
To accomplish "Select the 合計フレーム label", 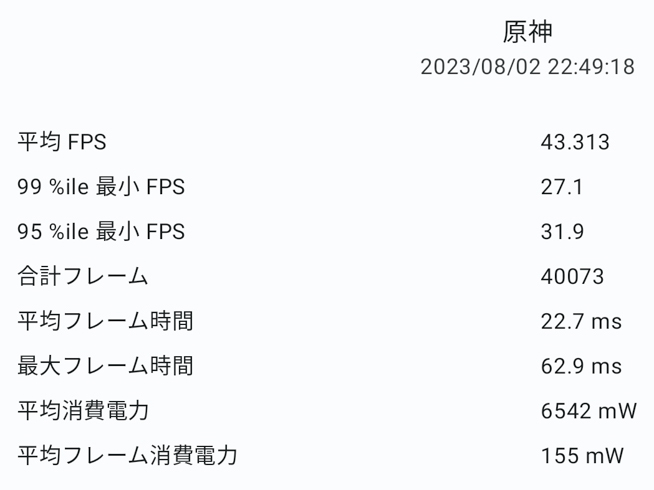I will [83, 277].
